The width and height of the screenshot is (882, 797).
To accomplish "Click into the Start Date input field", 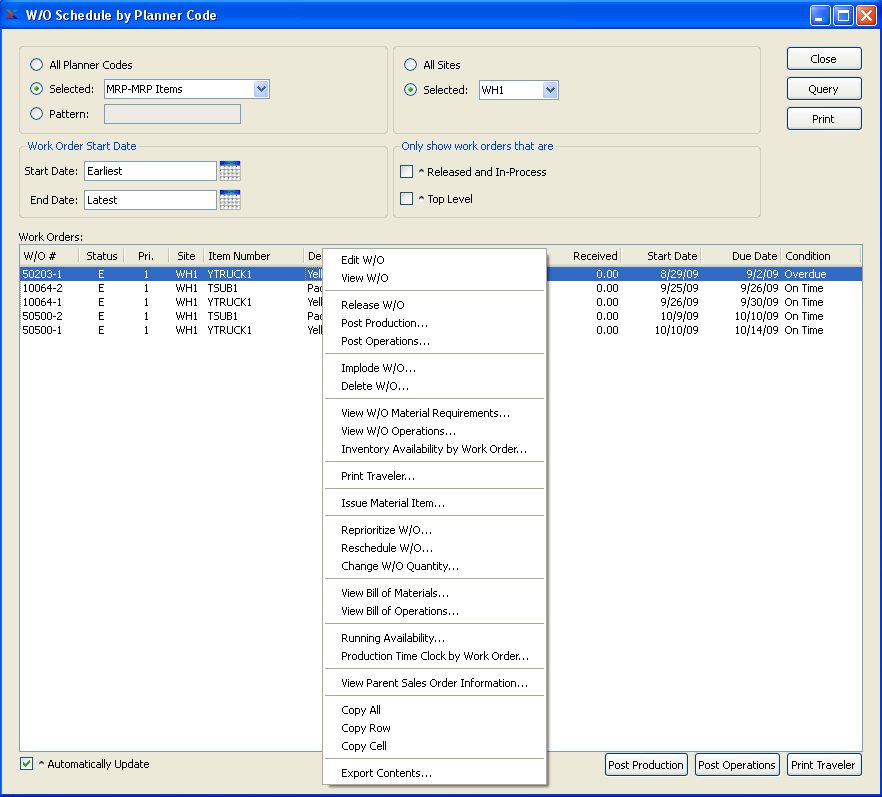I will pos(150,171).
